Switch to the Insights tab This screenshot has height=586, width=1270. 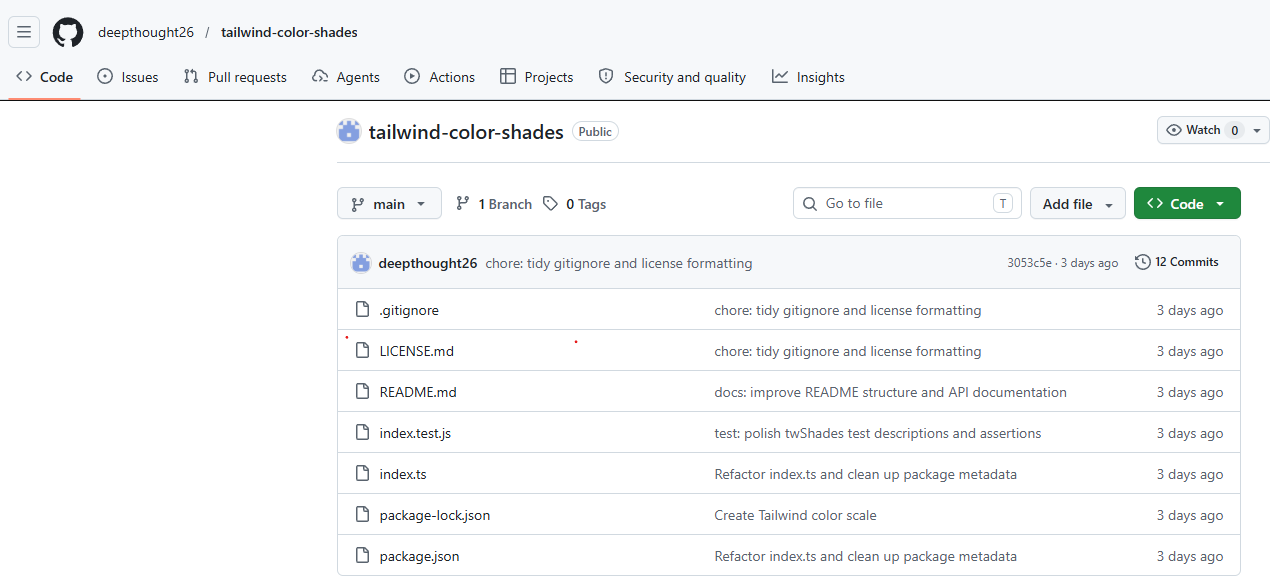[808, 77]
